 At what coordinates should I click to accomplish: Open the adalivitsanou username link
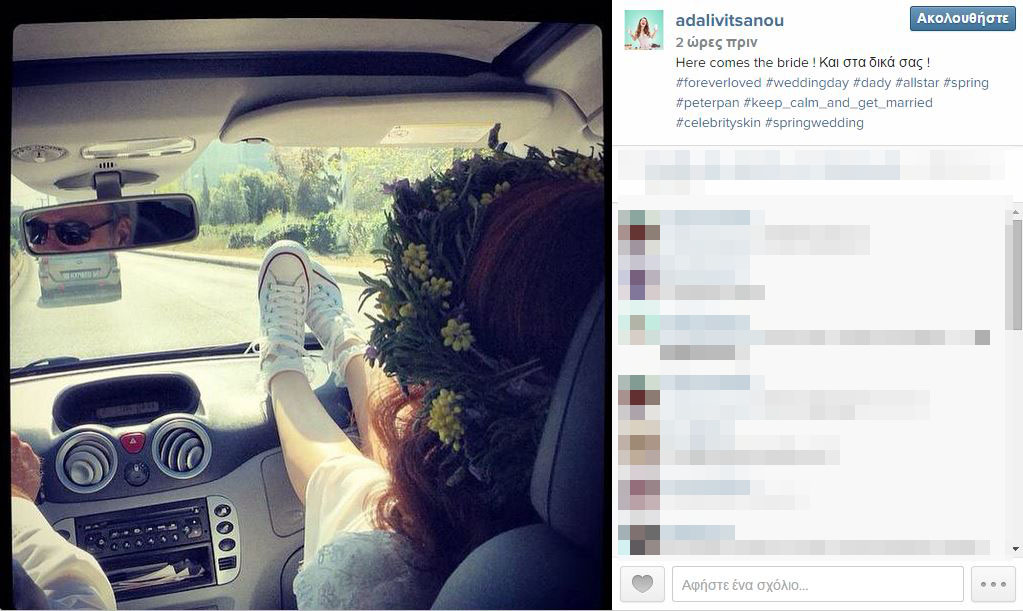(729, 20)
